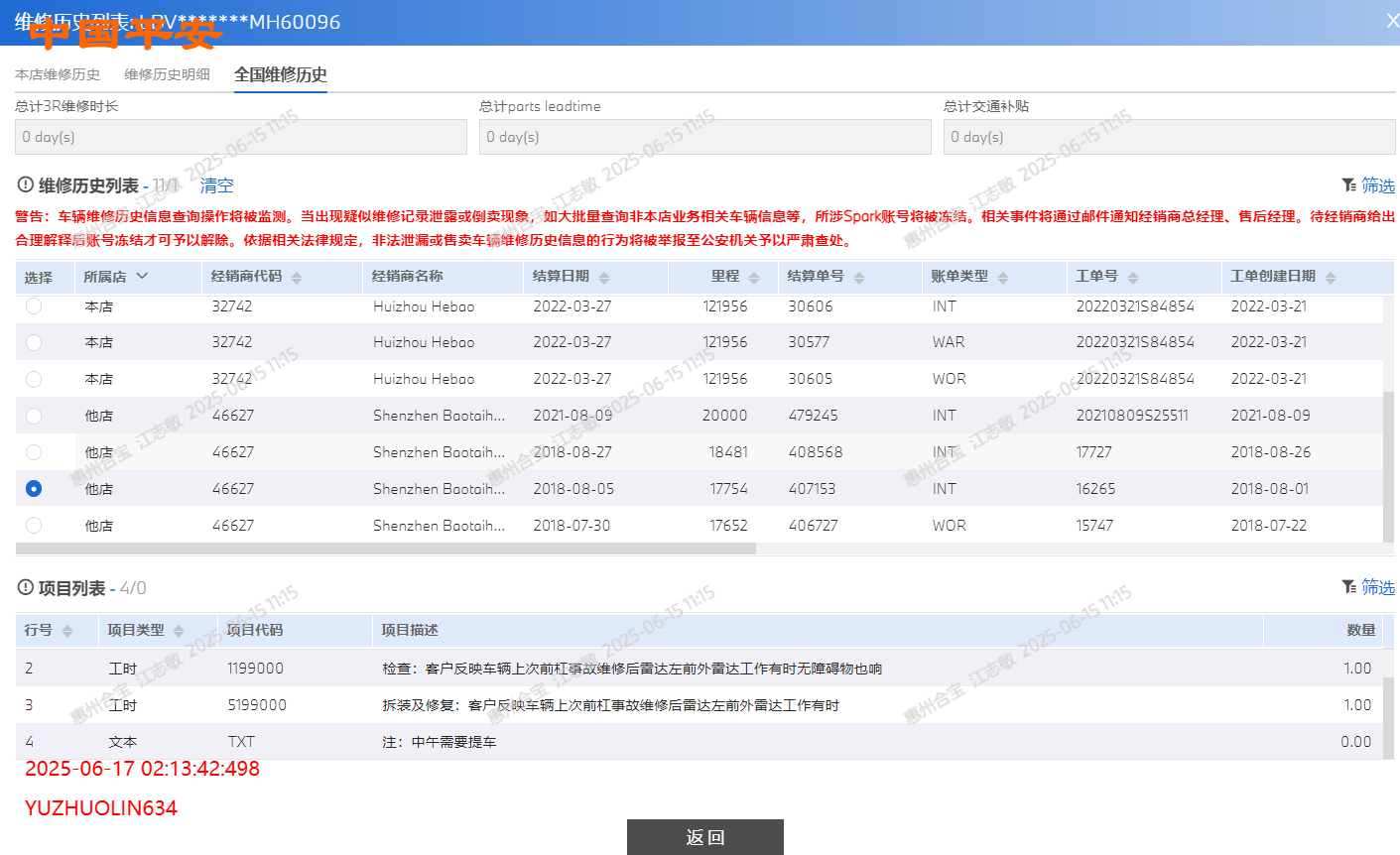
Task: Click info icon beside 项目列表 heading
Action: click(26, 587)
